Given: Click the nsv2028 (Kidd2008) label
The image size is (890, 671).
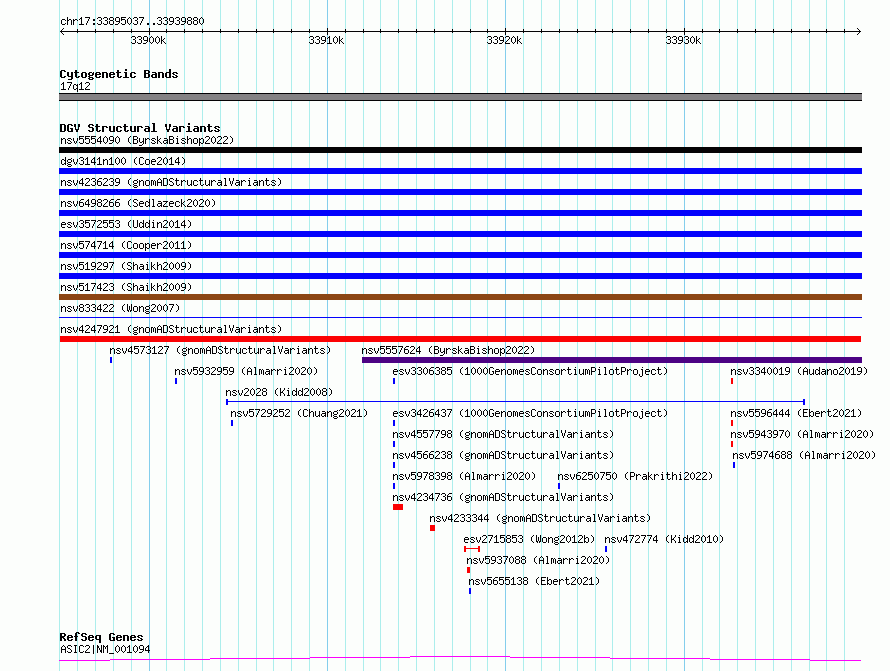Looking at the screenshot, I should pos(279,392).
